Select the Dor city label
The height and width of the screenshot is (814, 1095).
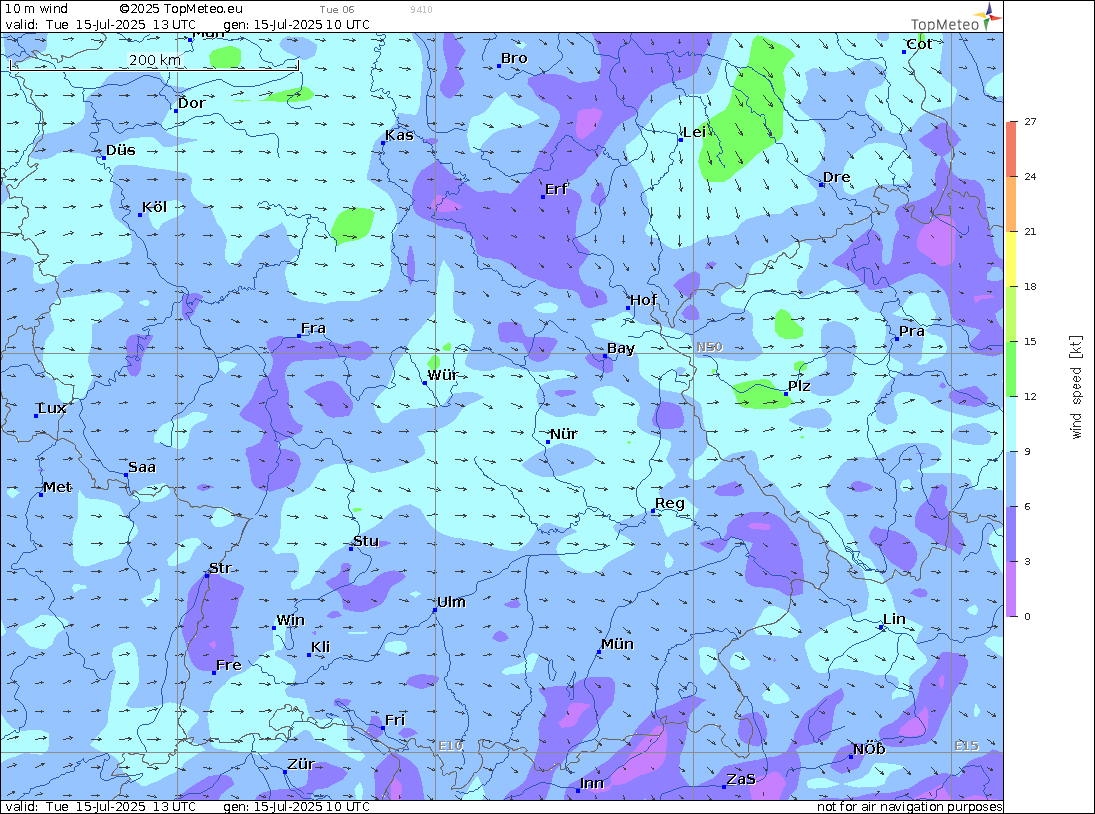[191, 103]
